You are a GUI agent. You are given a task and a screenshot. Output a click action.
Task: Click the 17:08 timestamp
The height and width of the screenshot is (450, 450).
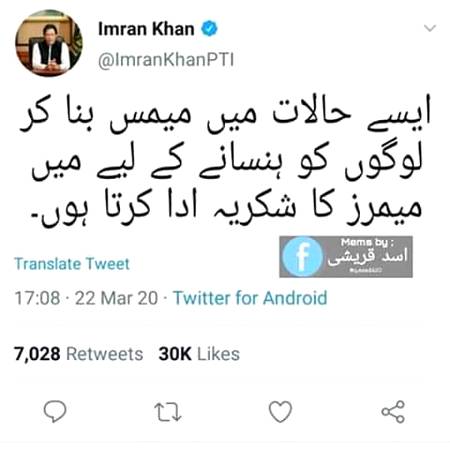pyautogui.click(x=37, y=298)
